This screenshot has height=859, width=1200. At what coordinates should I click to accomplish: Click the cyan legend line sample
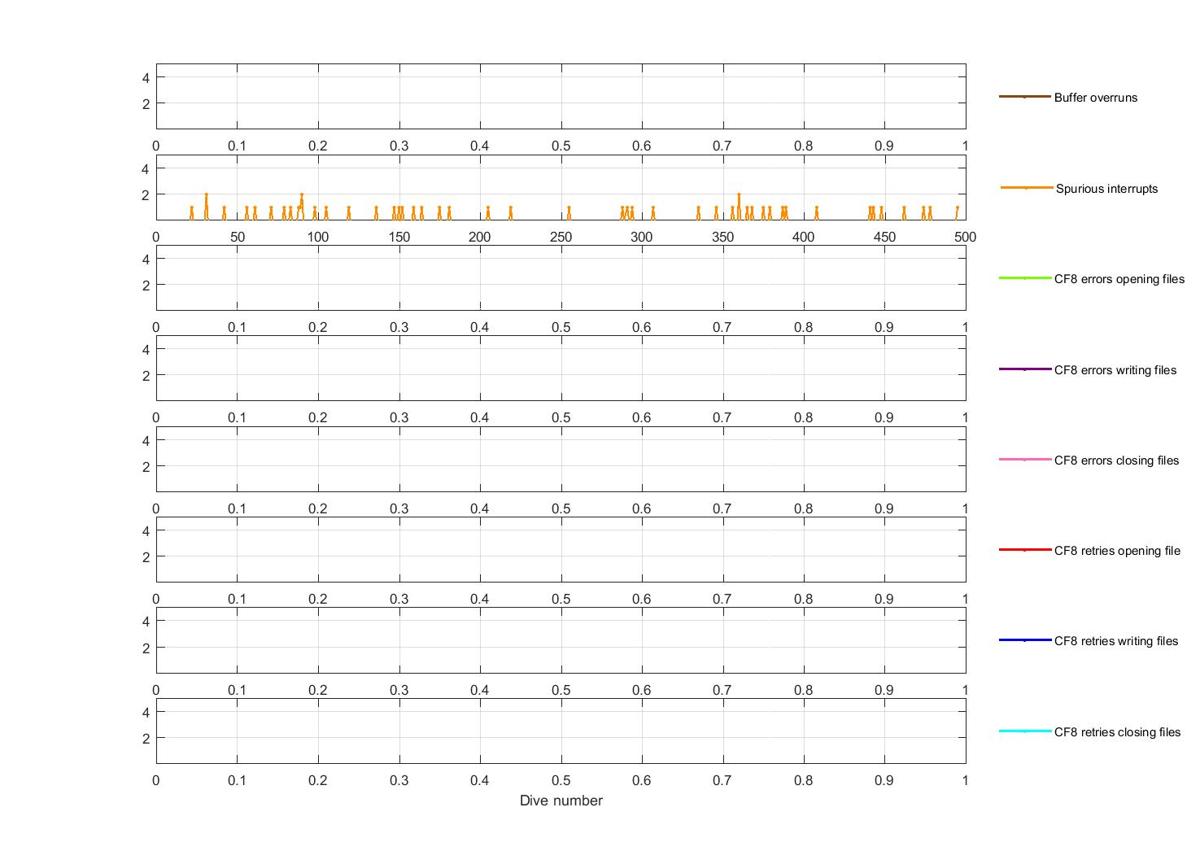[1025, 731]
